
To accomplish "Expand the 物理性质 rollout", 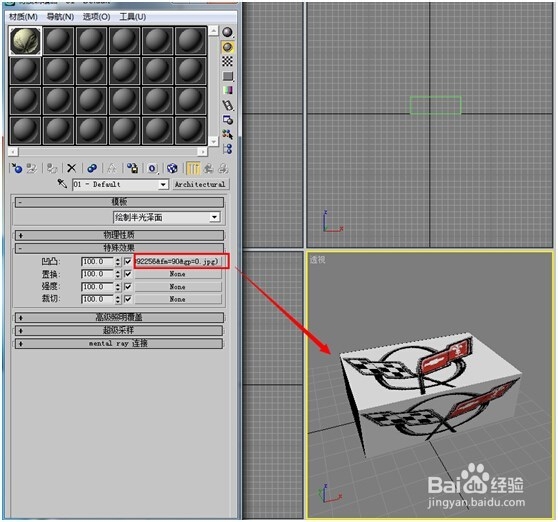I will point(119,235).
